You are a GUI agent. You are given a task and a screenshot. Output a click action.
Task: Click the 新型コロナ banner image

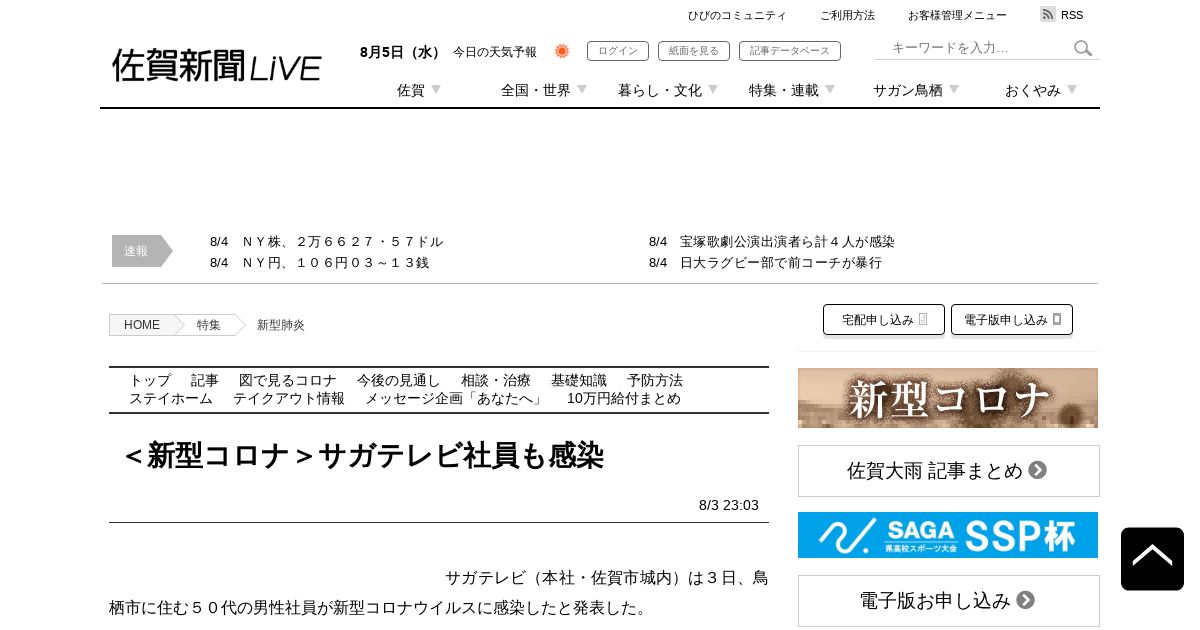pos(948,398)
